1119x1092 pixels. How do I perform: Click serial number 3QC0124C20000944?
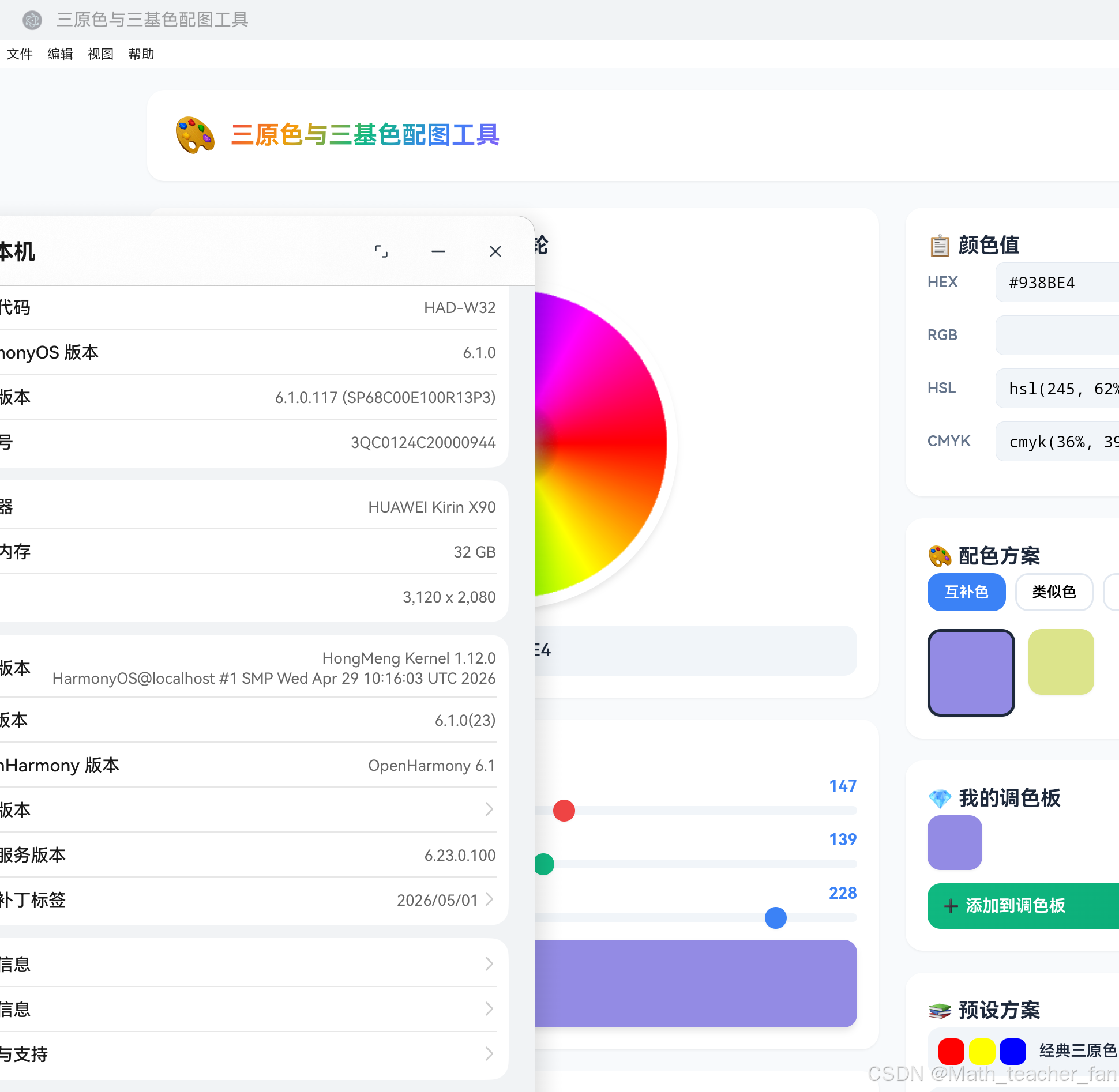click(x=423, y=443)
